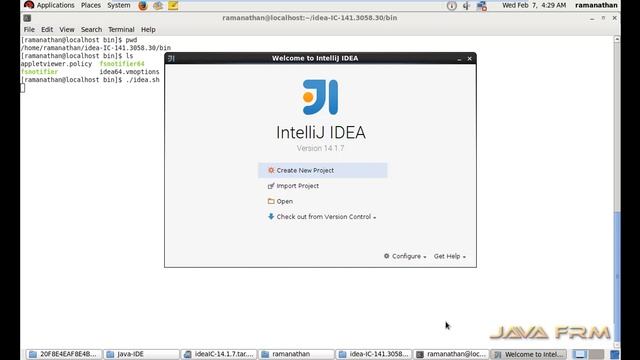Viewport: 640px width, 360px height.
Task: Open the System menu in top panel
Action: (119, 5)
